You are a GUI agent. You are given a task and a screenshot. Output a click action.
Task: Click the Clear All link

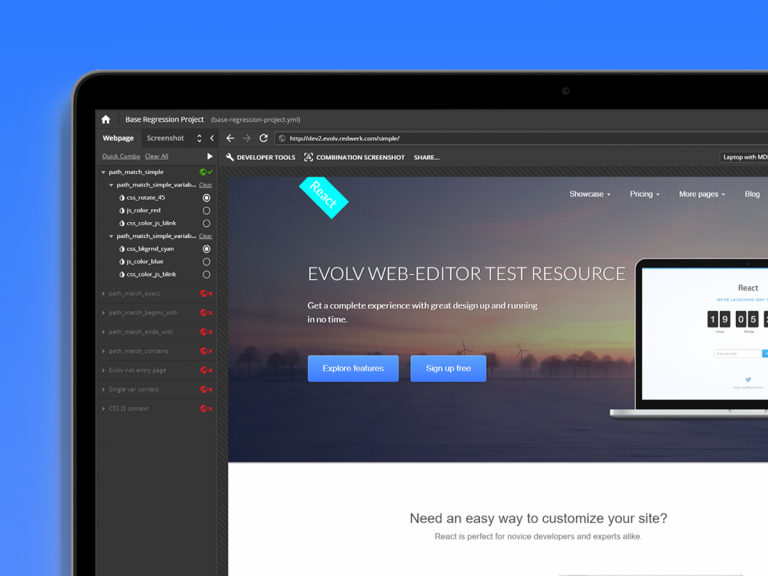[x=156, y=156]
